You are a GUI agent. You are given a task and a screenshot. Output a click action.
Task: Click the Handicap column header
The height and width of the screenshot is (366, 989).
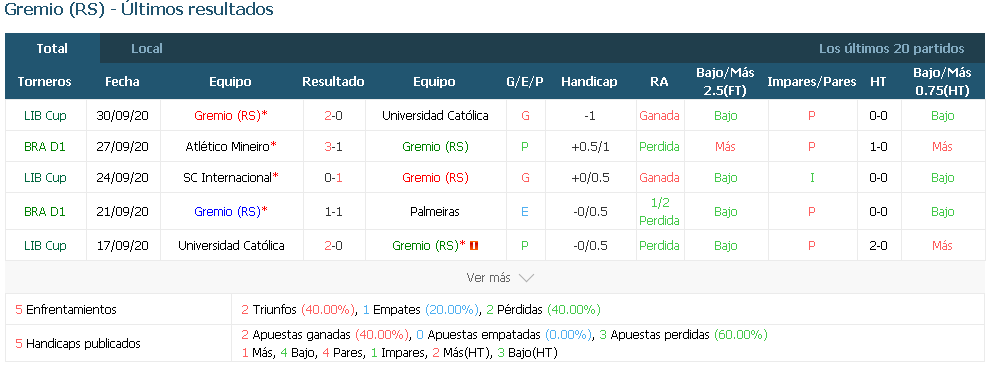coord(589,81)
